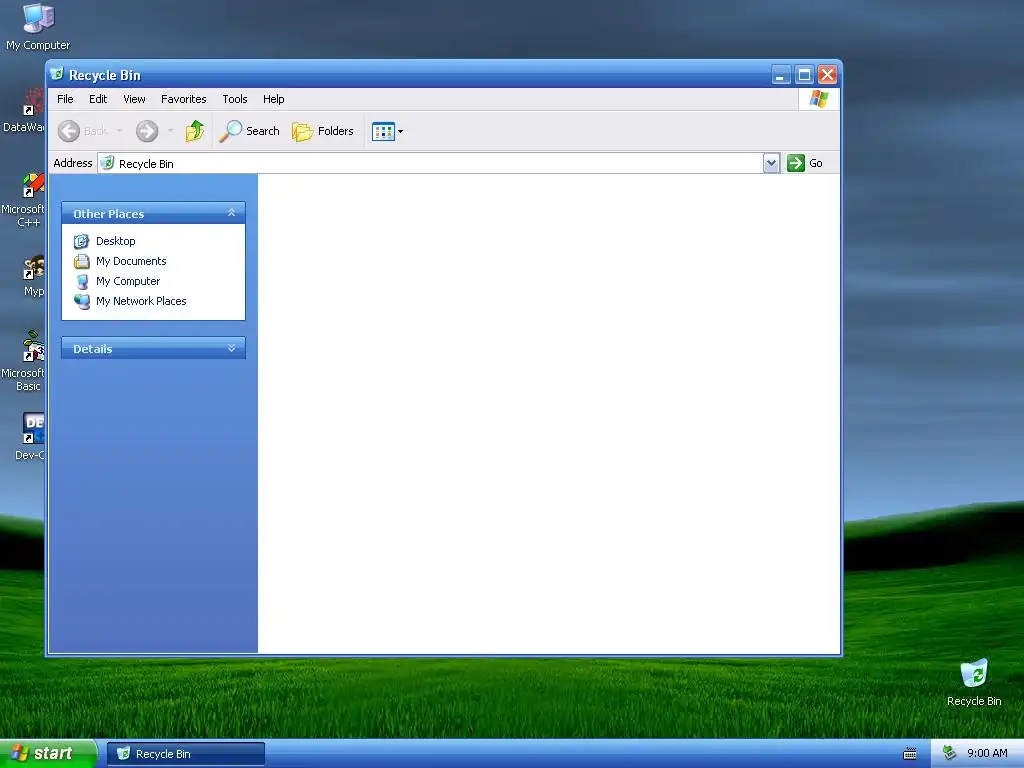Open My Computer link in sidebar
Image resolution: width=1024 pixels, height=768 pixels.
[128, 281]
